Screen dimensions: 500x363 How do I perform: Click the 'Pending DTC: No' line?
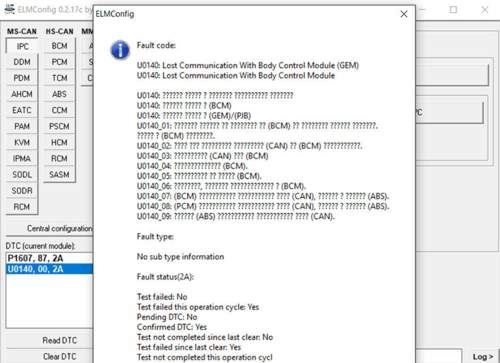(167, 317)
